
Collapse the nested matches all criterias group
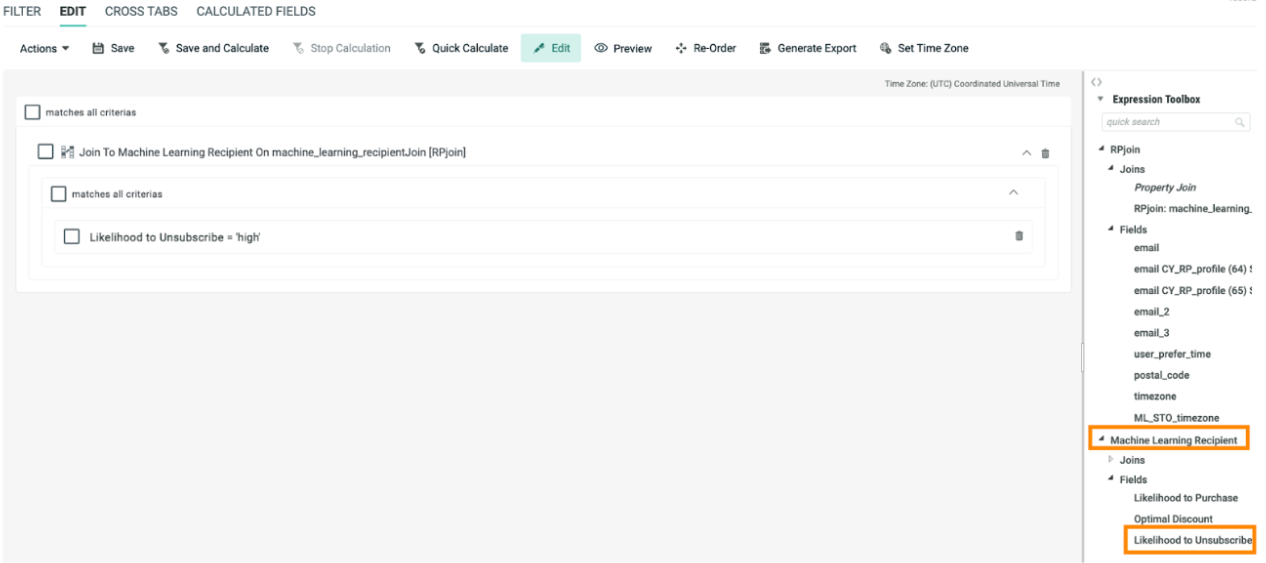click(1013, 193)
